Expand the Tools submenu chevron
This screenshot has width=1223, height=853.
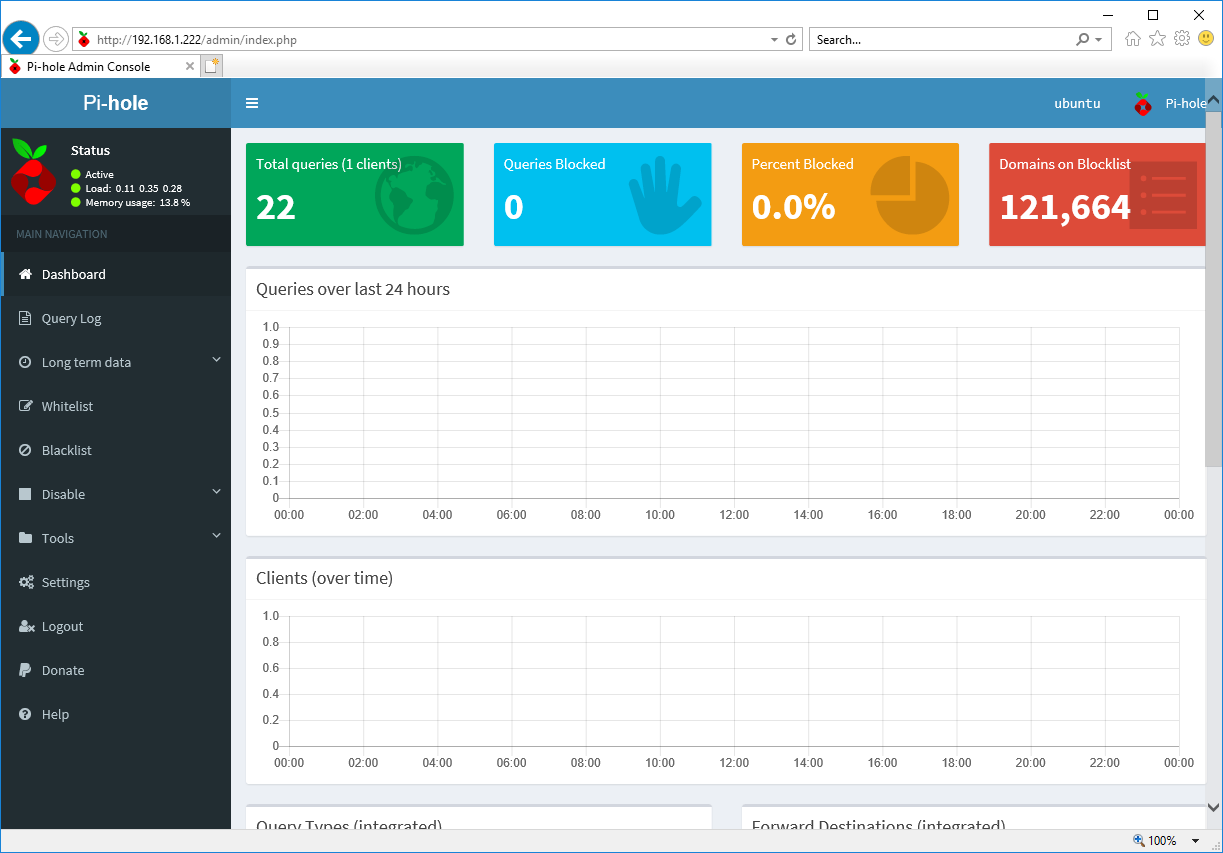tap(216, 536)
